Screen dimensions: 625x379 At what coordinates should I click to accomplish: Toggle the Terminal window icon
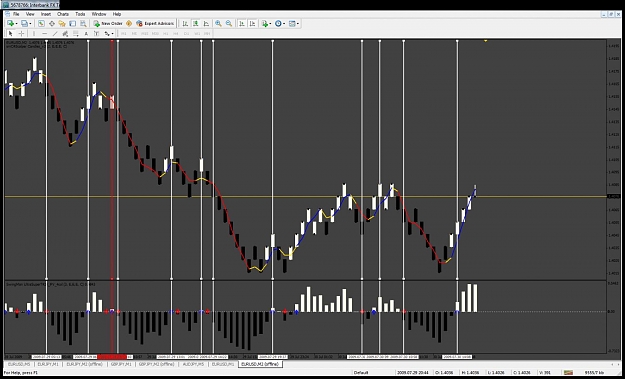(73, 24)
